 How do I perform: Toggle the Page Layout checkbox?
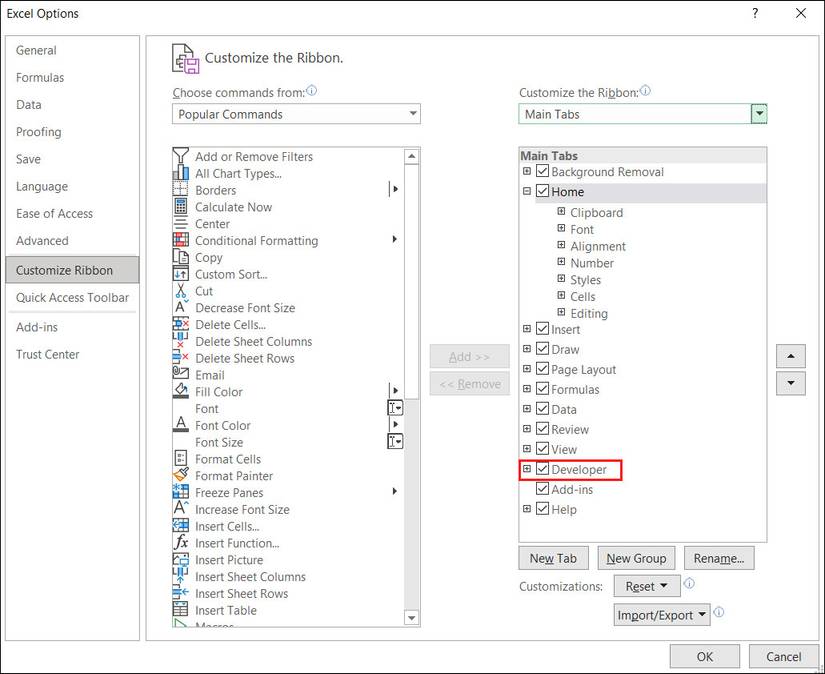click(x=542, y=369)
